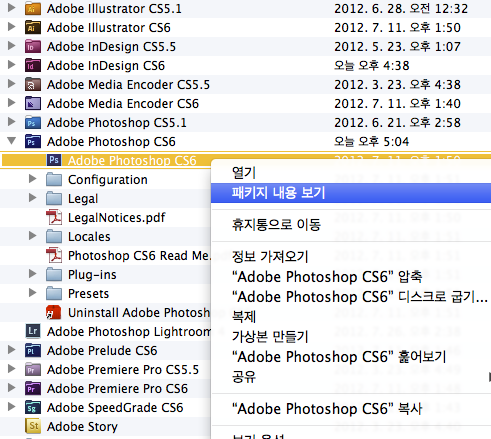
Task: Click the Presets folder icon
Action: (x=54, y=293)
